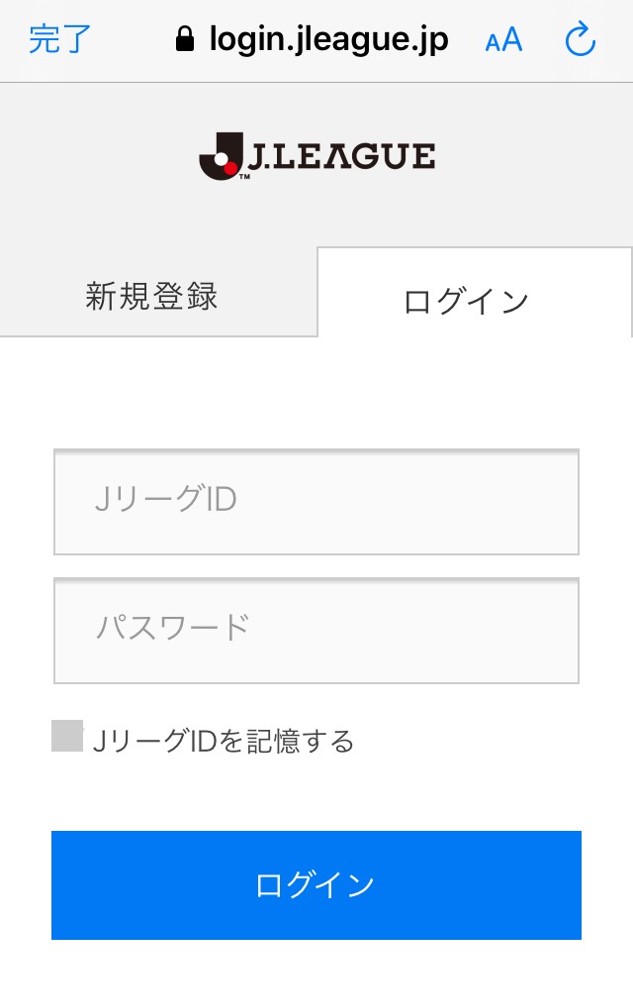Select the login.jleague.jp address text

click(328, 40)
